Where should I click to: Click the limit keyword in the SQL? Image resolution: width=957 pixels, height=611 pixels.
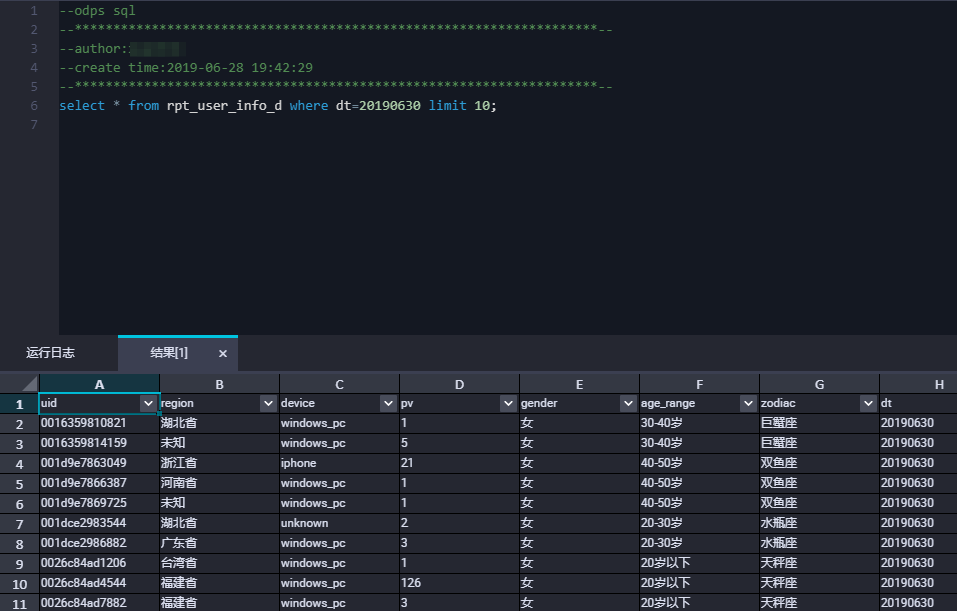[447, 106]
